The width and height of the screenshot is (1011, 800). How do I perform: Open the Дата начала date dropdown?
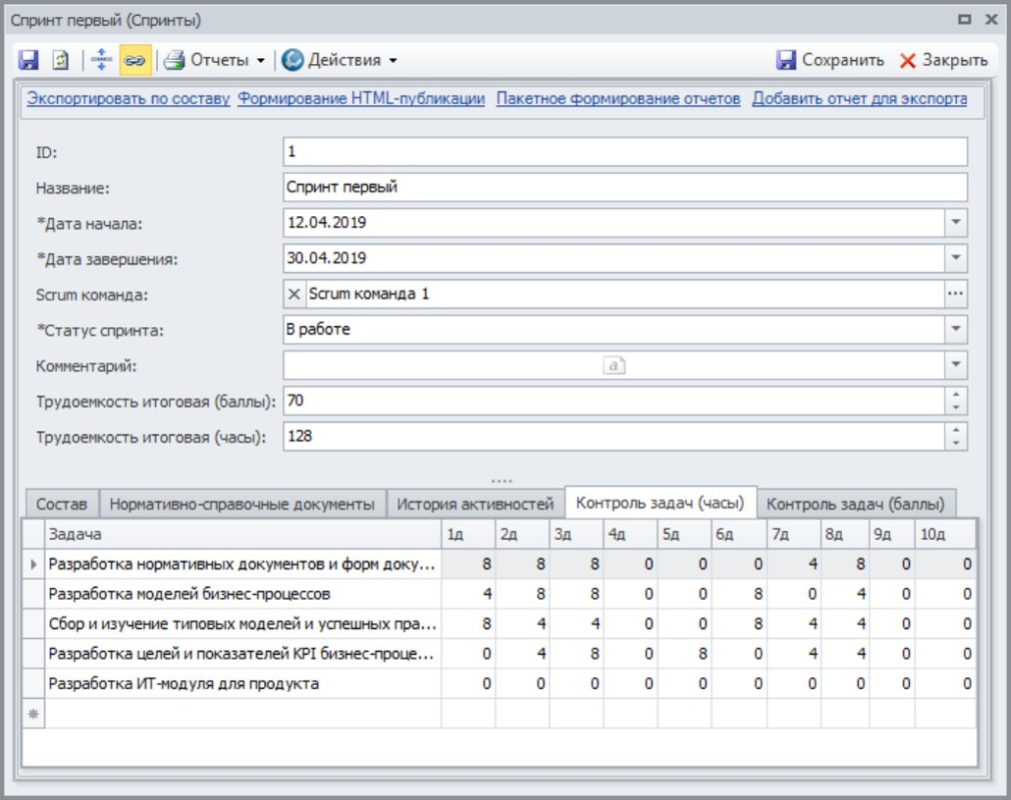(956, 222)
